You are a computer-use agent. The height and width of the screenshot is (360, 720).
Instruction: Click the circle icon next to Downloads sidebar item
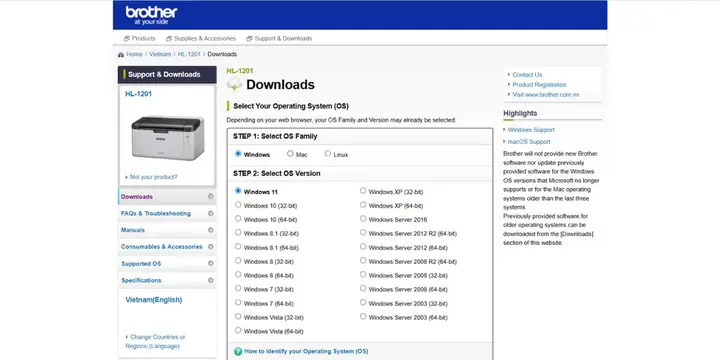click(x=210, y=197)
